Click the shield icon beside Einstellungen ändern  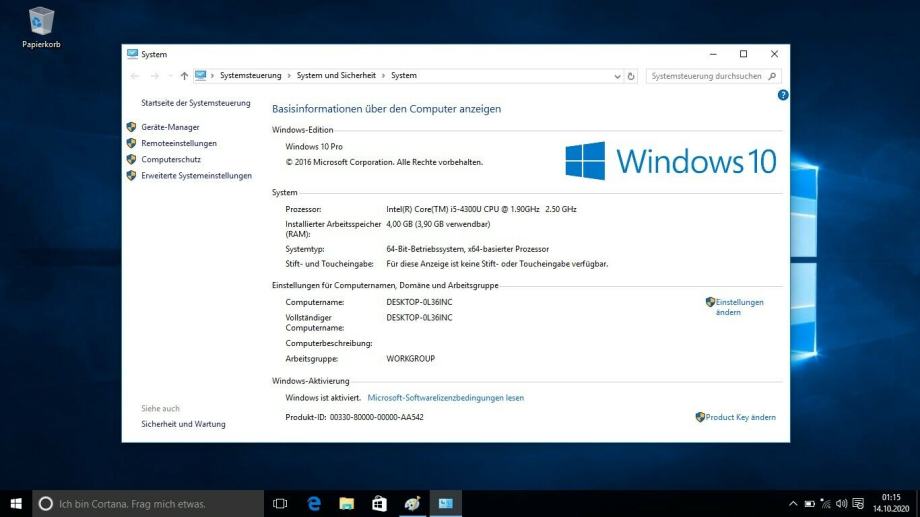(x=710, y=302)
